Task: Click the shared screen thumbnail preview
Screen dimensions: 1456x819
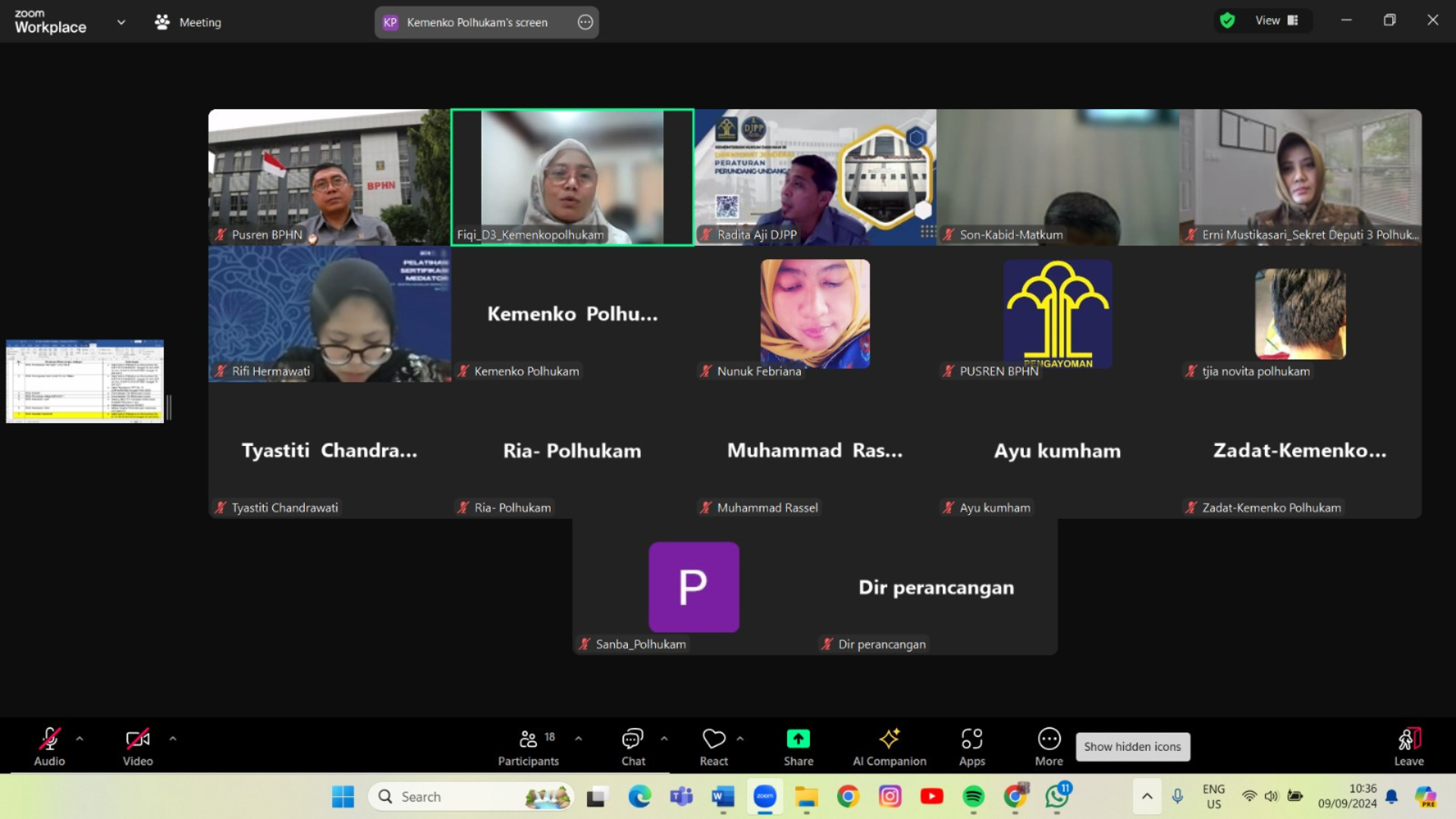Action: pos(85,381)
